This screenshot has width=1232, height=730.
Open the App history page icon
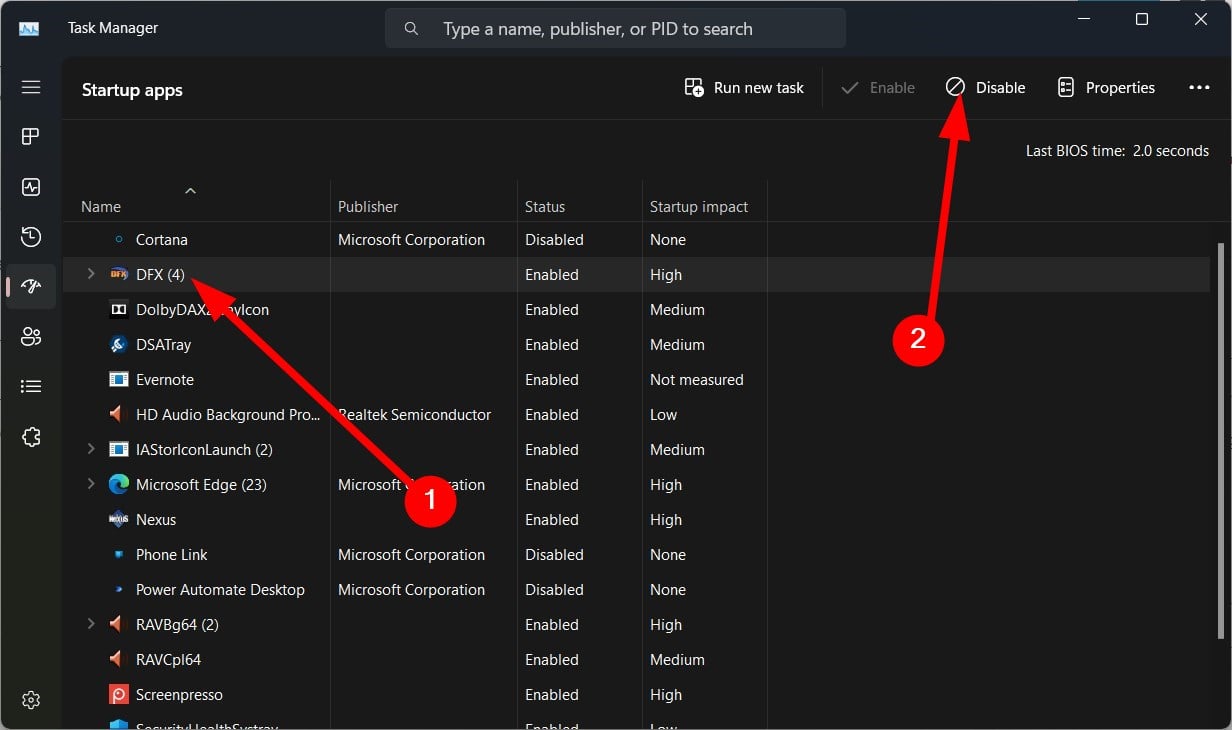31,237
